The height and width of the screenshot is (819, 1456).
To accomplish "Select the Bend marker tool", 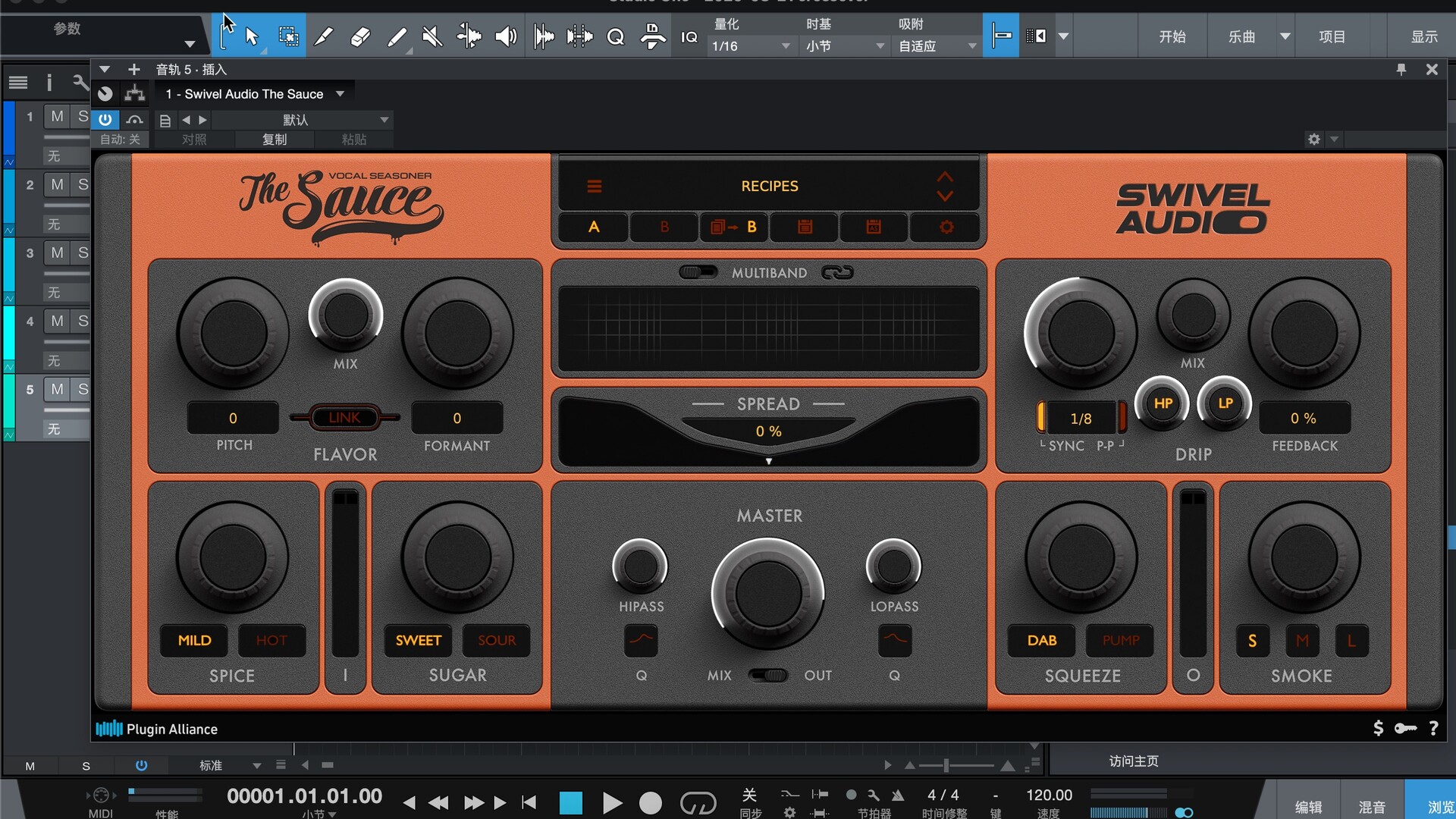I will tap(469, 36).
